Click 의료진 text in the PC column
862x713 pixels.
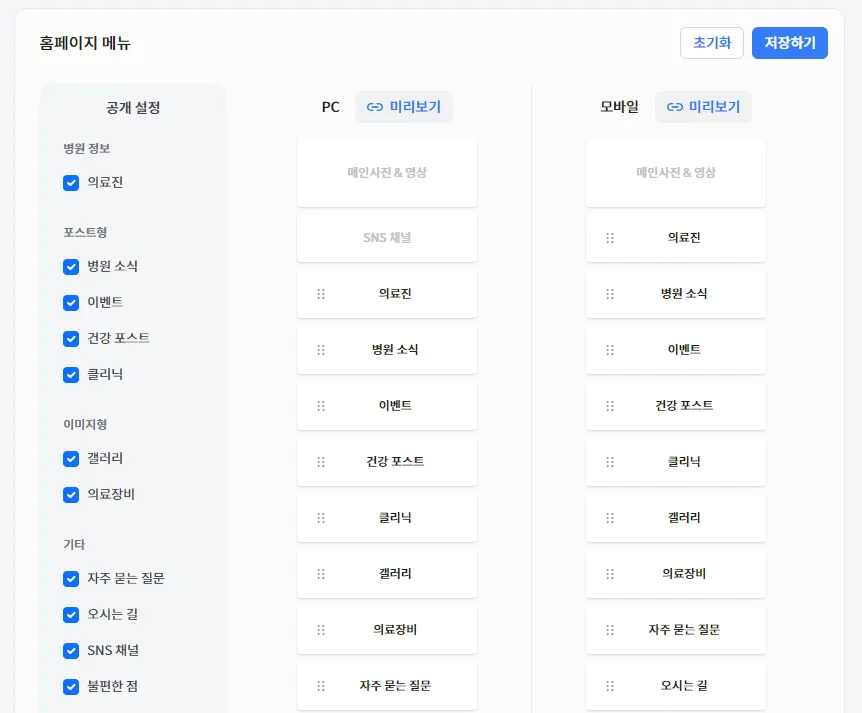pos(395,294)
